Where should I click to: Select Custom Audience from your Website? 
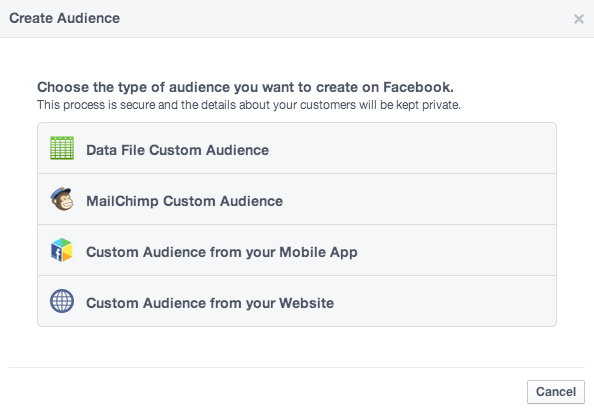(x=297, y=301)
